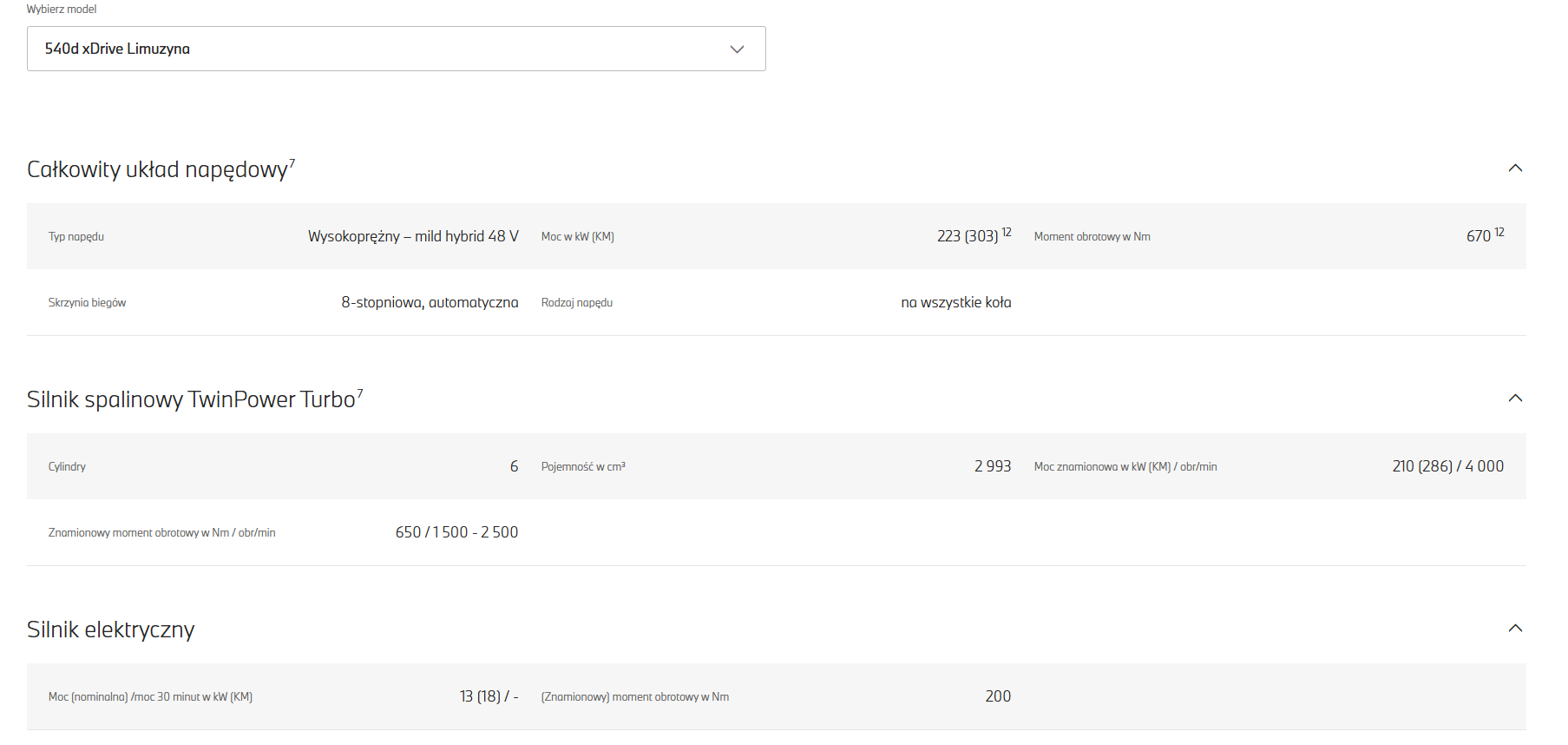The height and width of the screenshot is (745, 1568).
Task: Click the electric motor torque value 200
Action: click(998, 696)
